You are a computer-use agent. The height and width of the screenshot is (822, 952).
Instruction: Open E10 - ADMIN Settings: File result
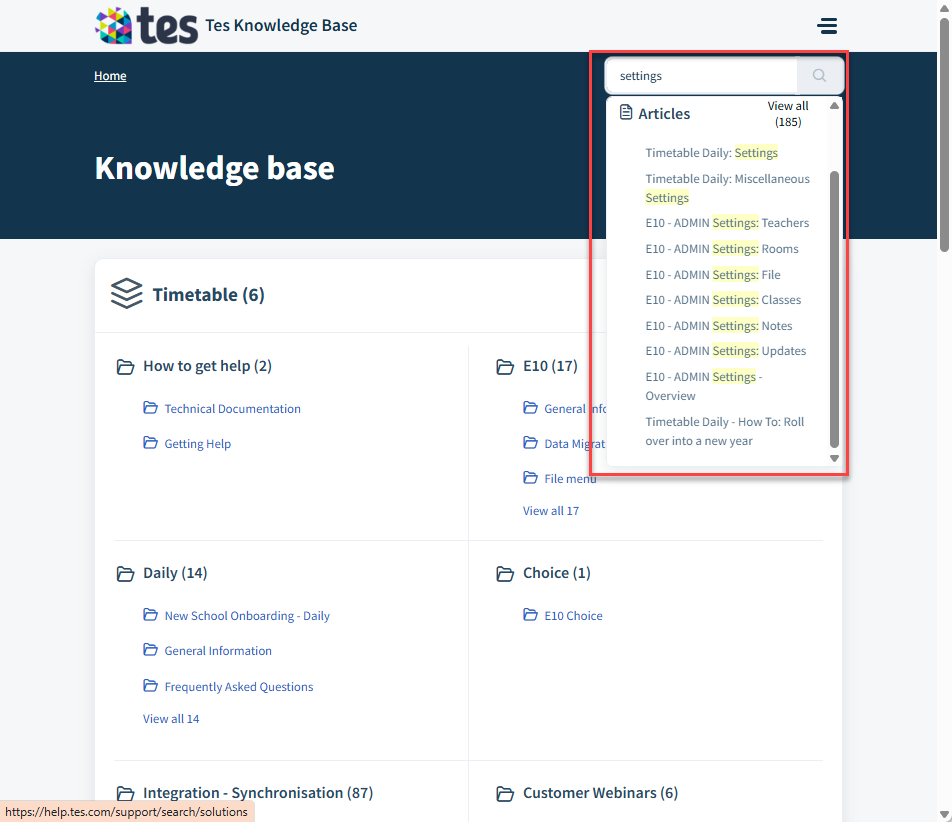[713, 275]
